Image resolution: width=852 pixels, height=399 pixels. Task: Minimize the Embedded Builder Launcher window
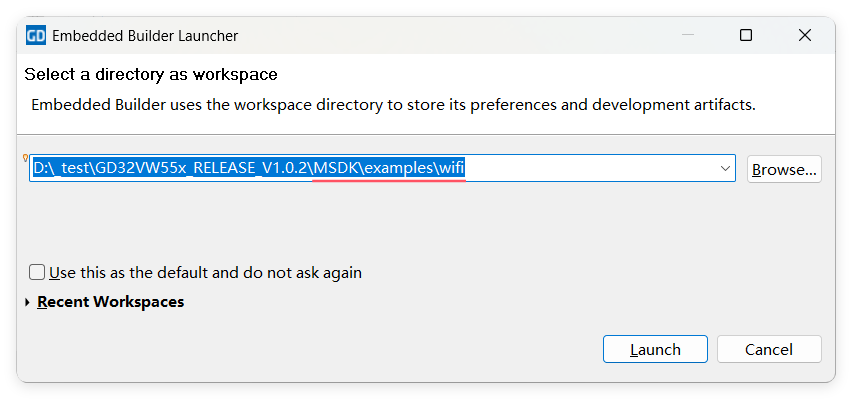[688, 35]
